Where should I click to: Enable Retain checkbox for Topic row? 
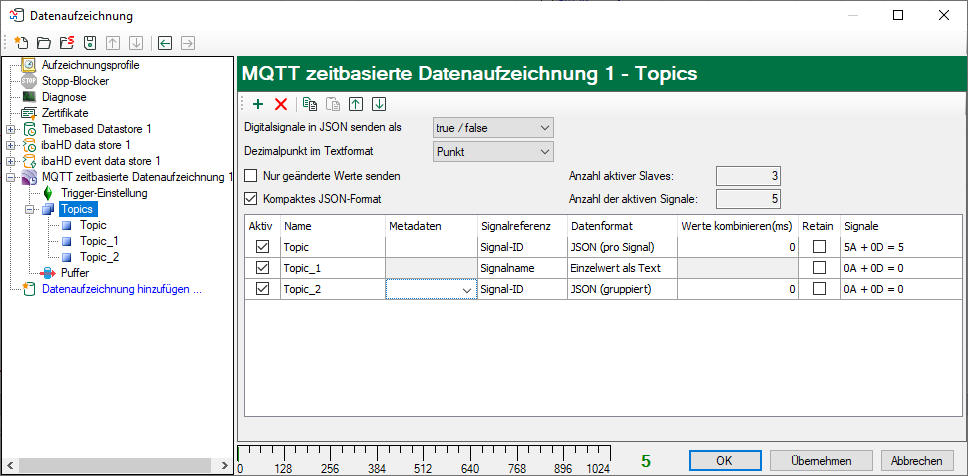(819, 247)
